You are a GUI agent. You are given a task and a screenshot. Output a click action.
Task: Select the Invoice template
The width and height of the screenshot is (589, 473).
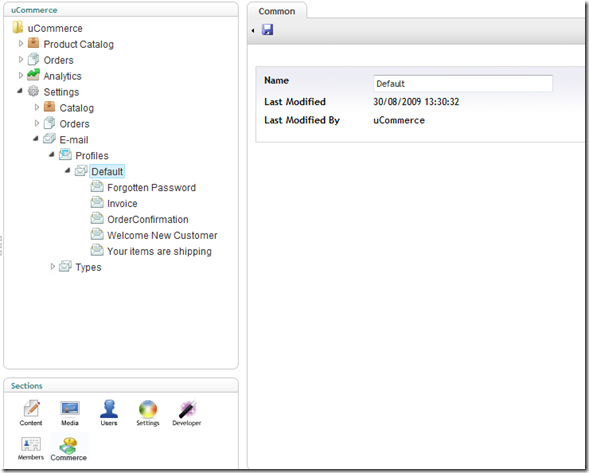122,203
